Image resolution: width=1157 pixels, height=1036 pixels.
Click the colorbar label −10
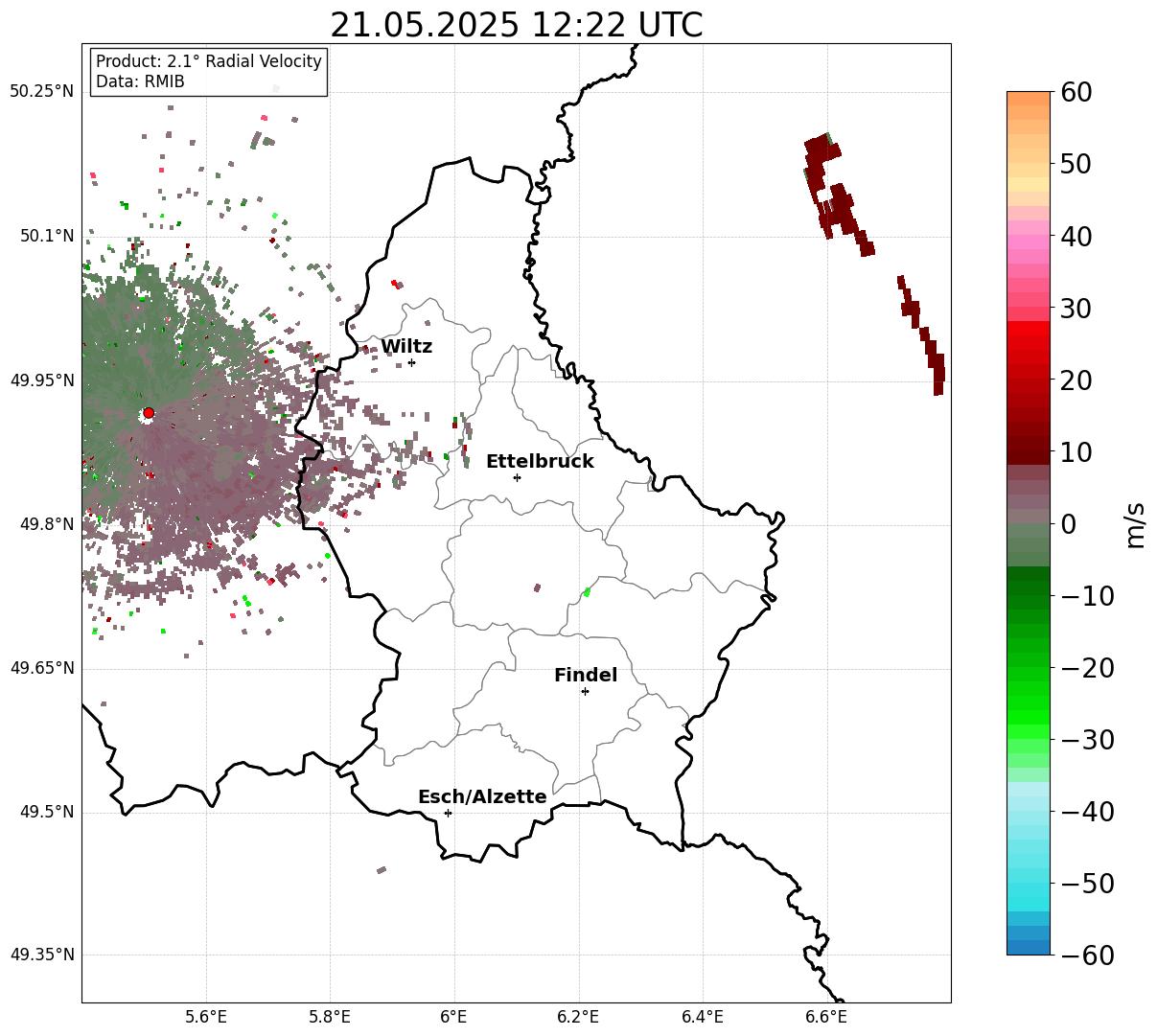pos(1087,596)
